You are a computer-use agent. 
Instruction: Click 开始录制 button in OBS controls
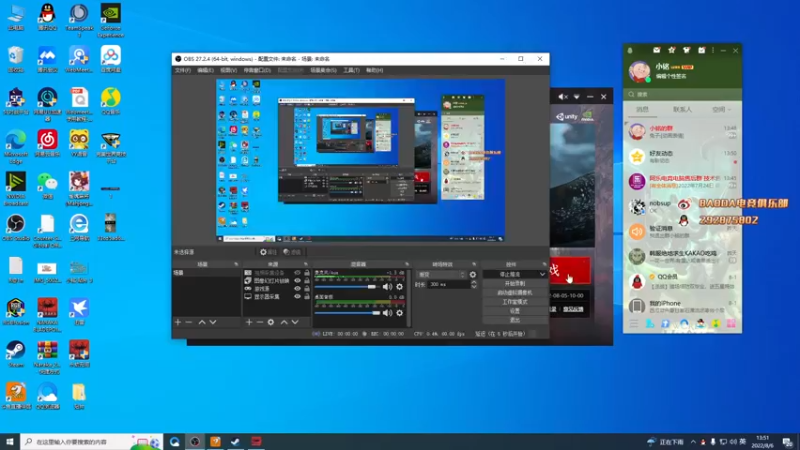click(515, 284)
